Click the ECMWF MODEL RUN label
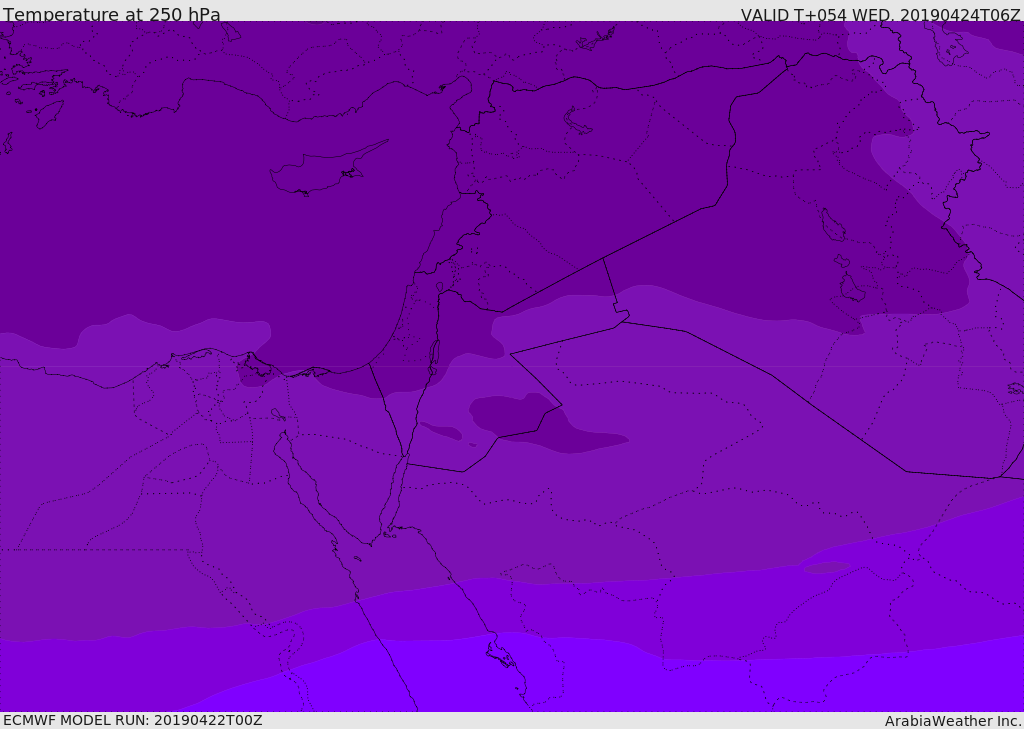This screenshot has height=729, width=1024. tap(132, 720)
